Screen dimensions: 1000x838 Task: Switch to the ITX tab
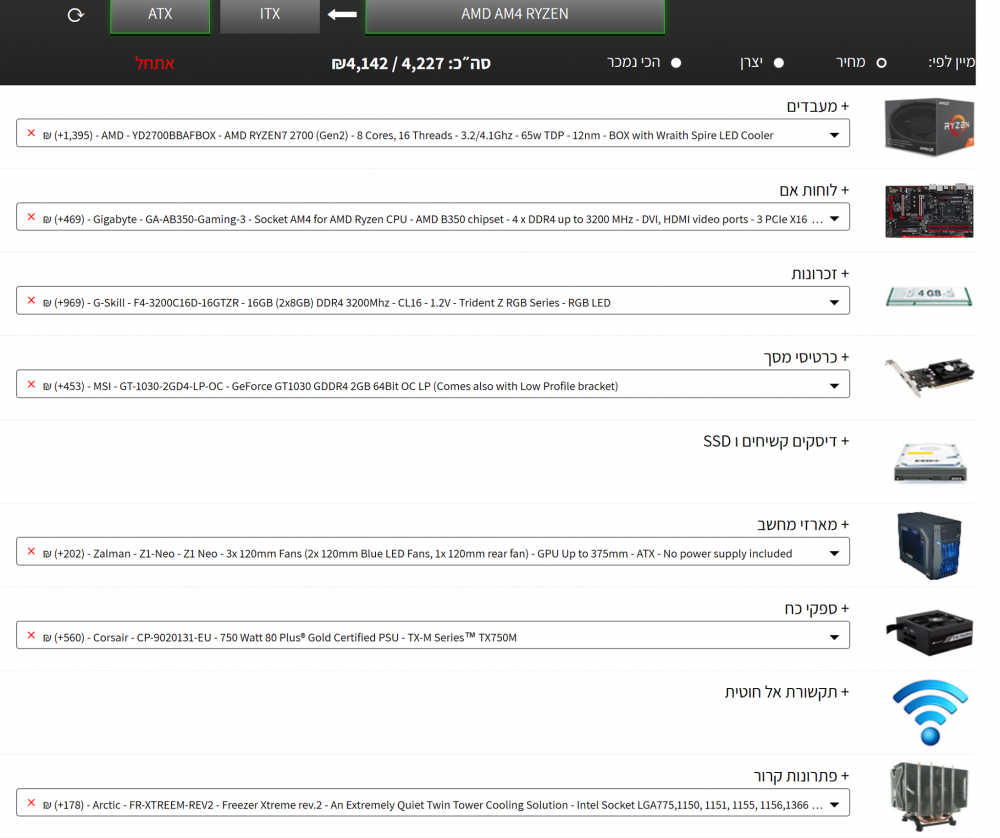tap(270, 15)
